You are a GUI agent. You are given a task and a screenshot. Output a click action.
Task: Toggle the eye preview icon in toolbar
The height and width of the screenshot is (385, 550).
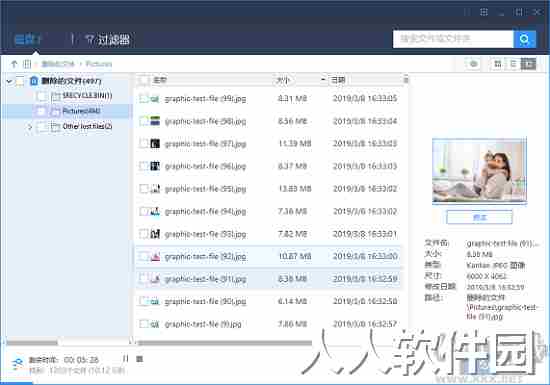(x=474, y=64)
